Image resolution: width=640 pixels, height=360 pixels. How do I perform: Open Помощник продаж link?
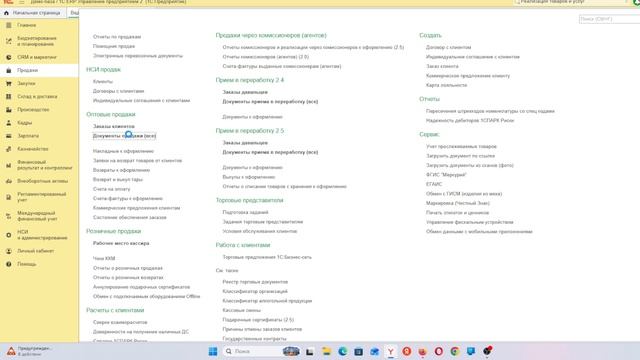click(x=113, y=46)
